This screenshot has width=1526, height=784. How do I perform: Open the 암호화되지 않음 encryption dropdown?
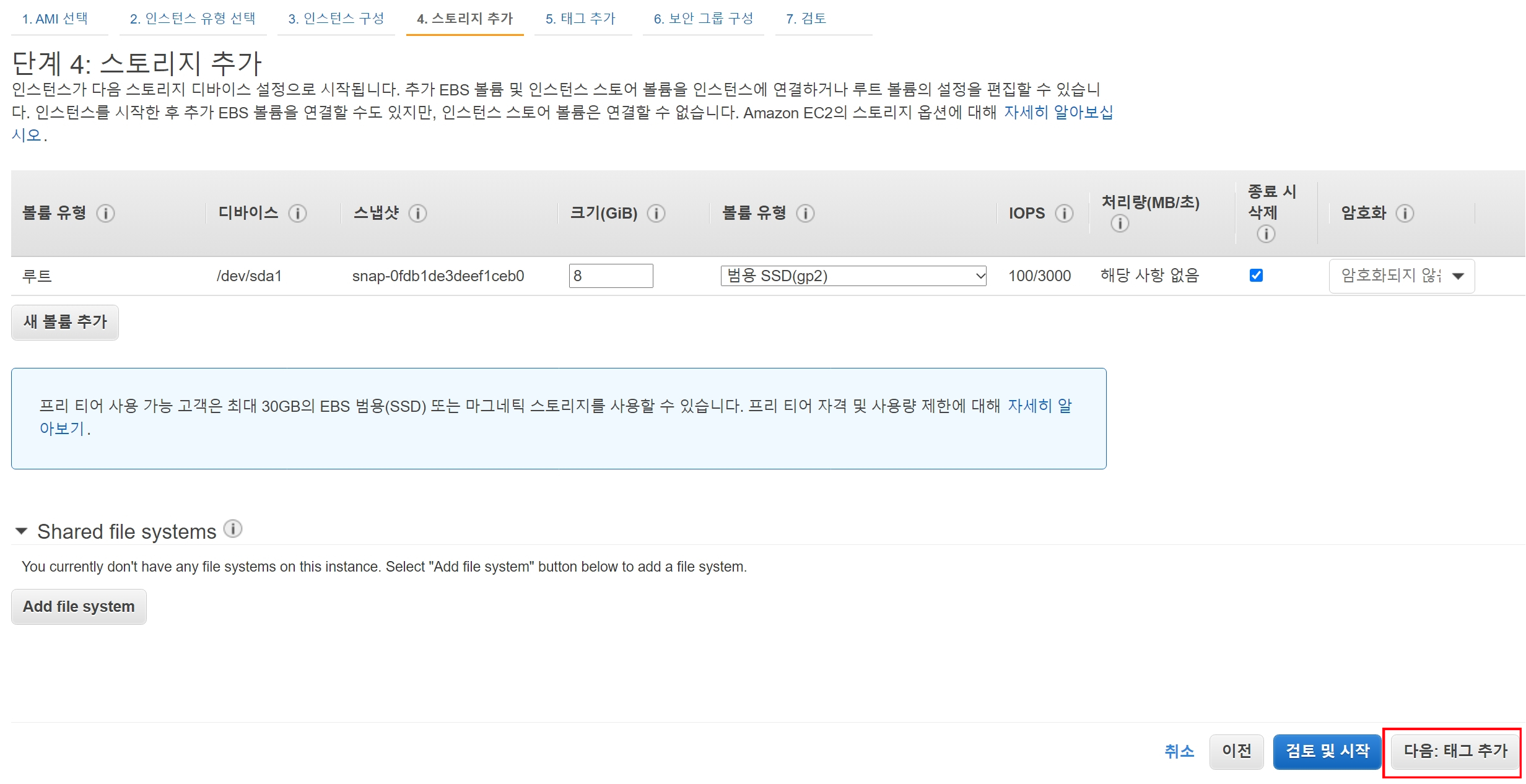click(1401, 276)
